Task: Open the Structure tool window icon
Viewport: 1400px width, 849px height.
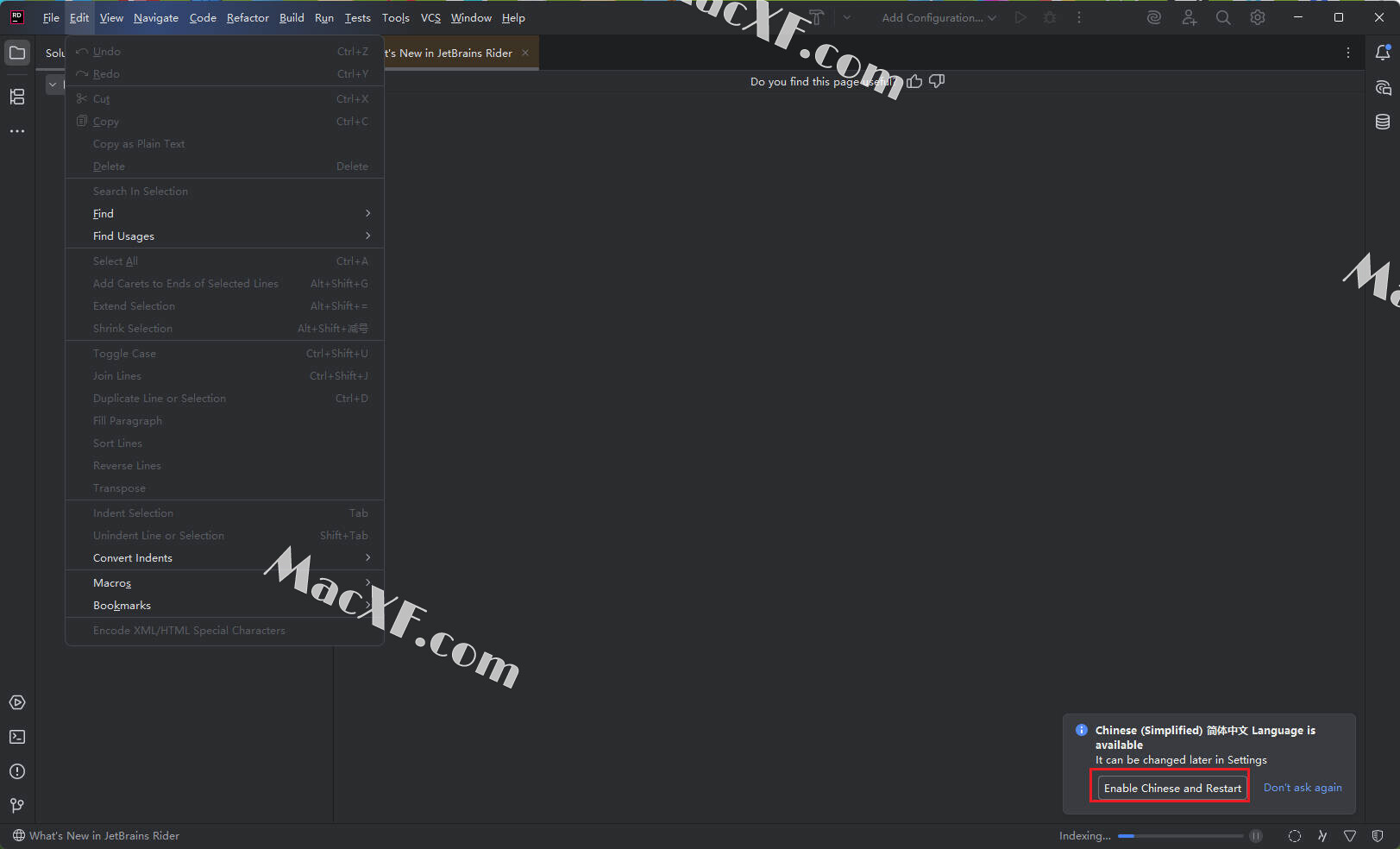Action: [17, 97]
